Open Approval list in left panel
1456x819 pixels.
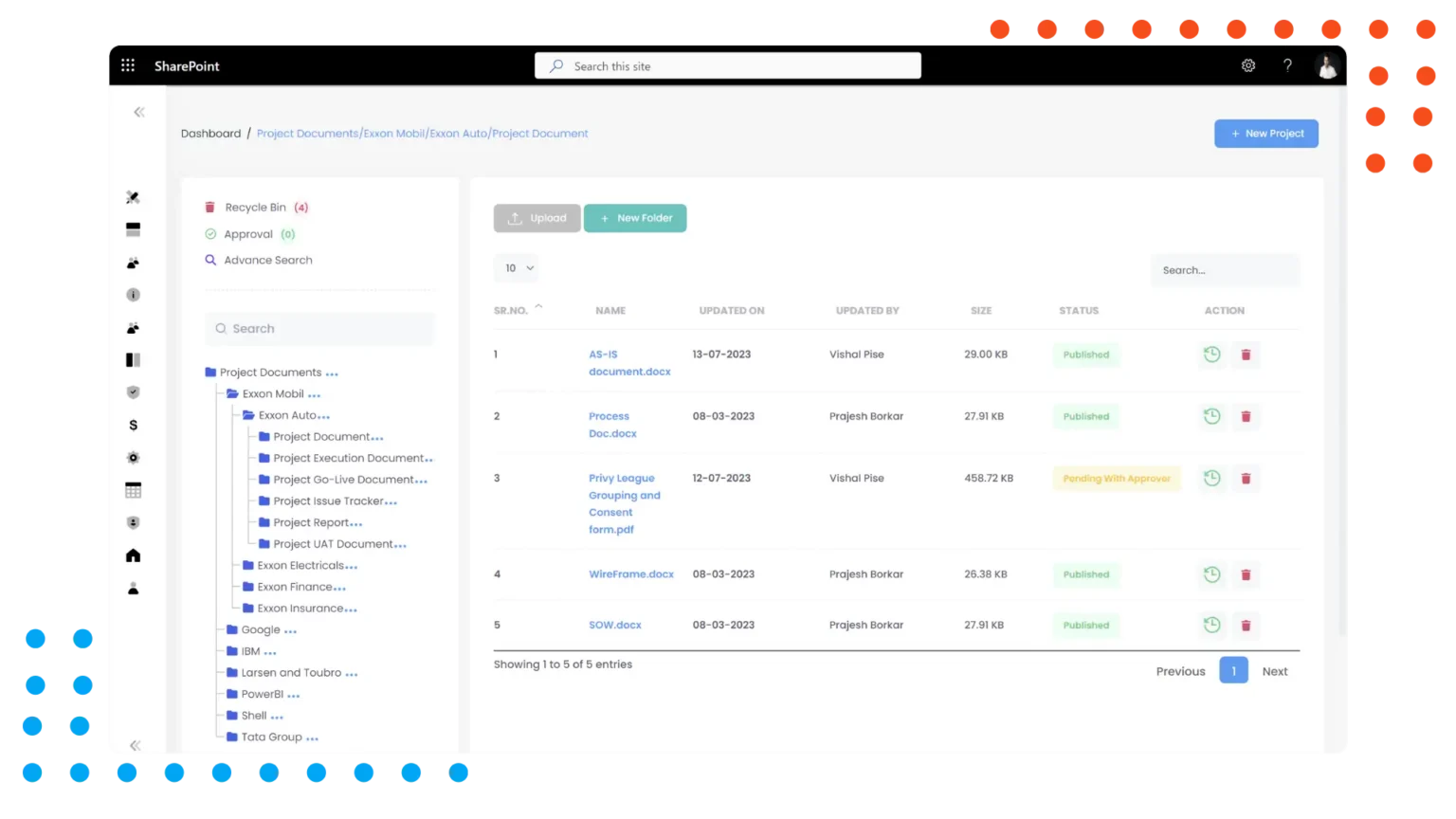[x=249, y=234]
